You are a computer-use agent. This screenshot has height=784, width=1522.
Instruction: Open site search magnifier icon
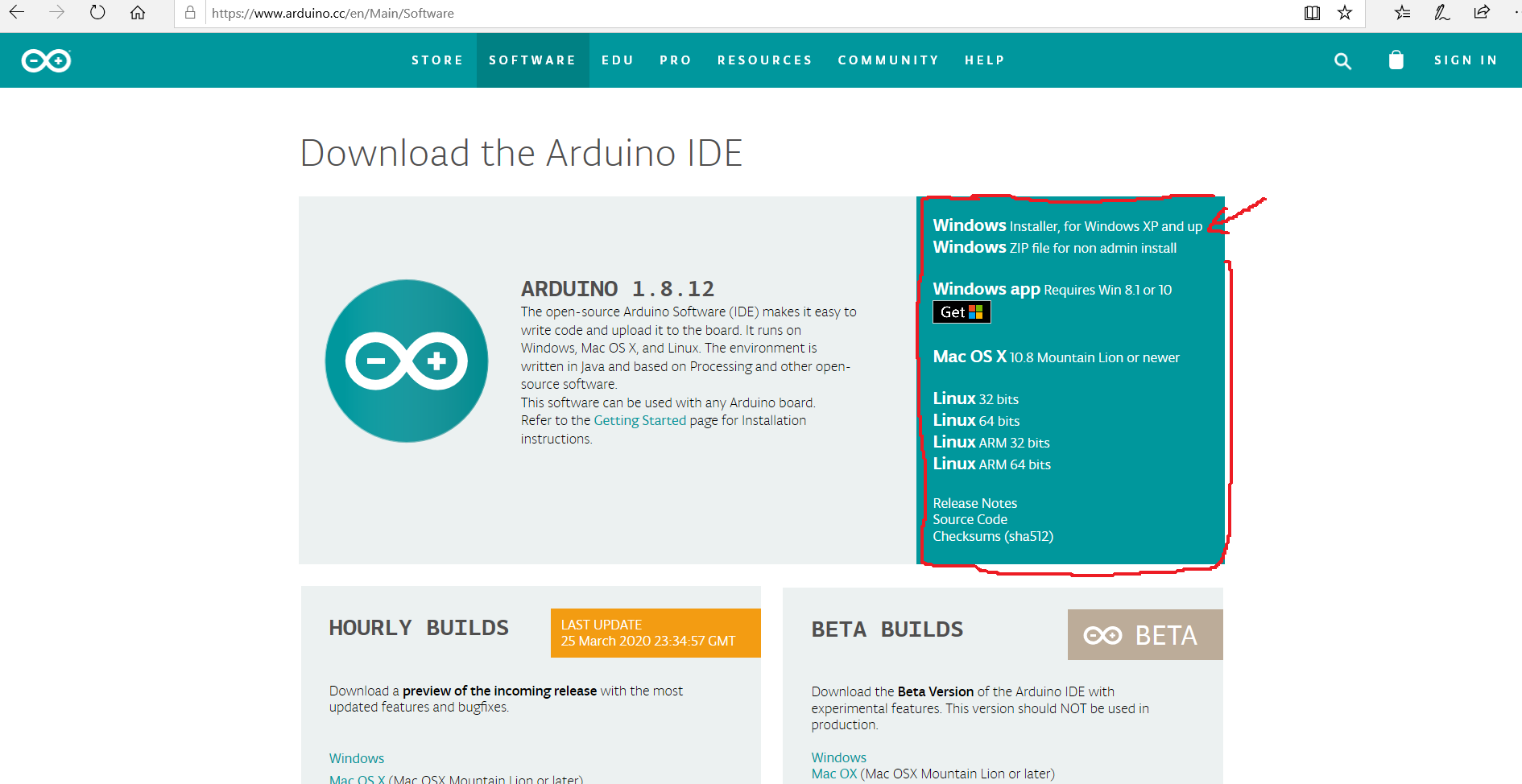coord(1342,61)
